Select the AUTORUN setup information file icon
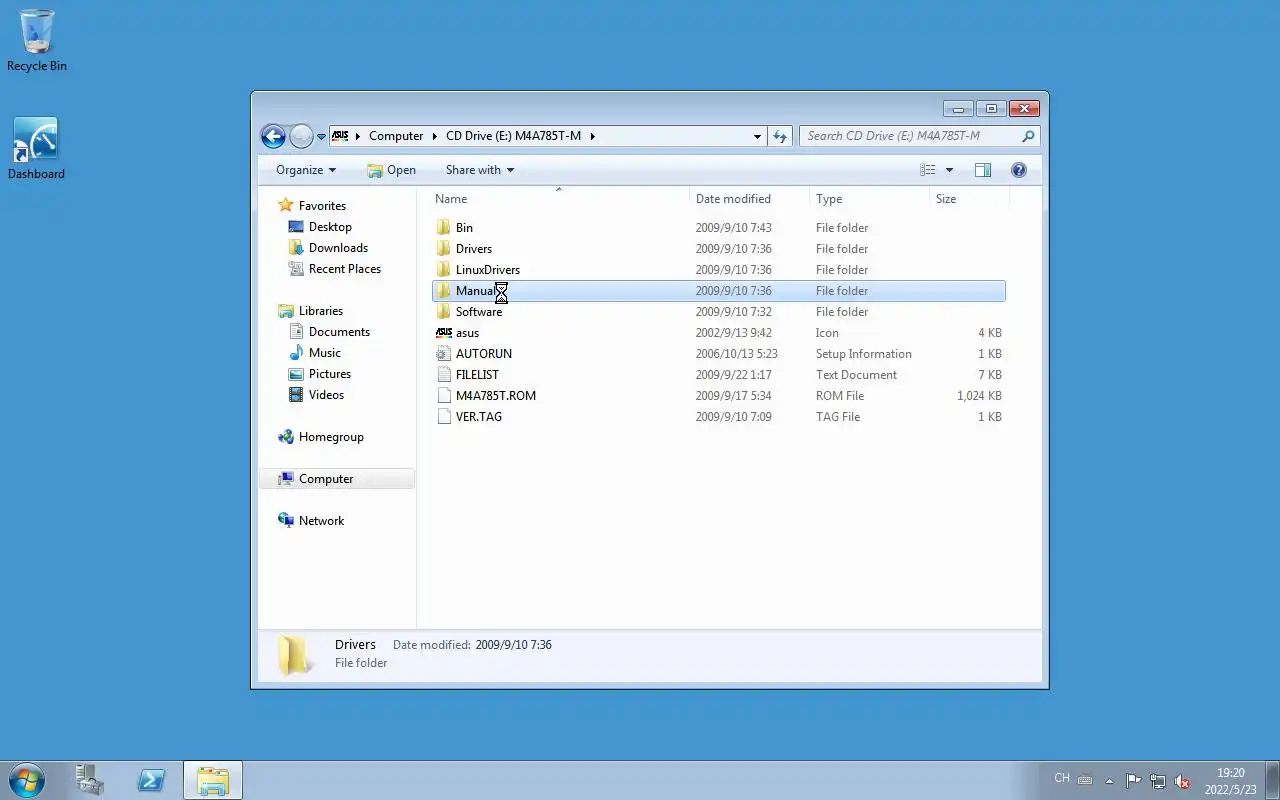The width and height of the screenshot is (1280, 800). (444, 354)
